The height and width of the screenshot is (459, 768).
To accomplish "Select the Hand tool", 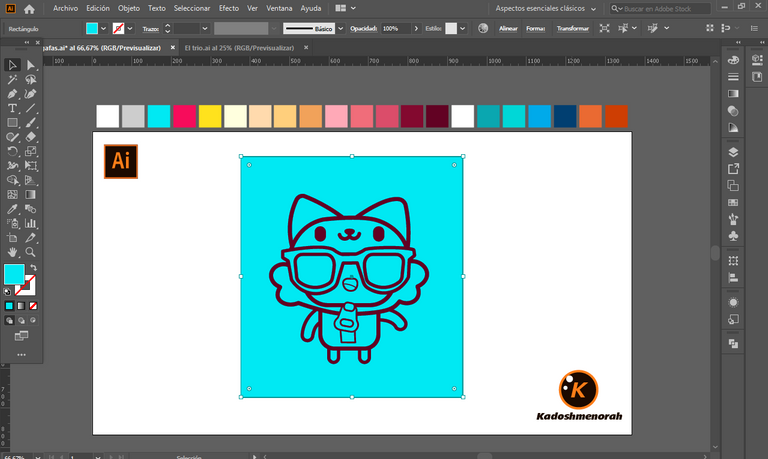I will pos(12,252).
